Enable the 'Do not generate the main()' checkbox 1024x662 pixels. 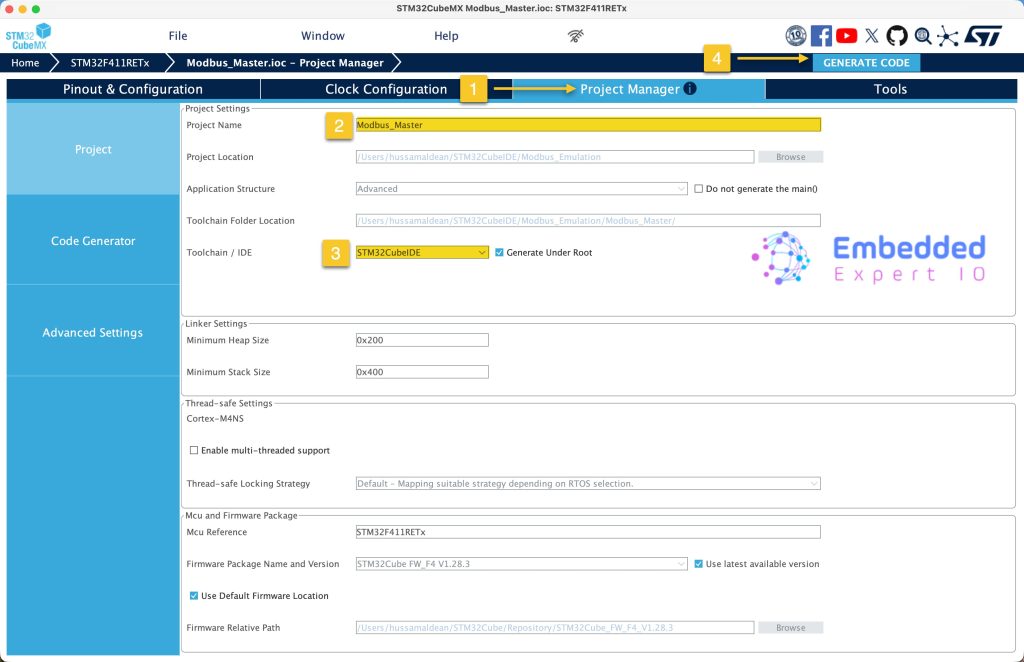pos(699,189)
